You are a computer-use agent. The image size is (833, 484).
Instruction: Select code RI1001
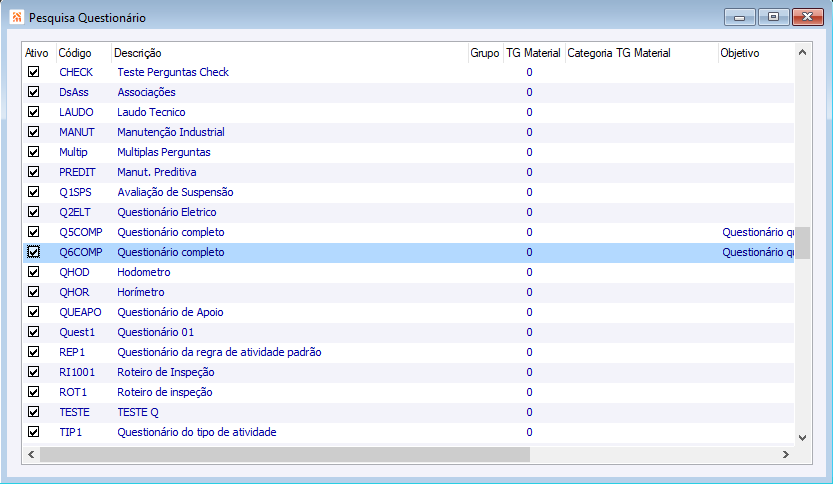tap(77, 372)
